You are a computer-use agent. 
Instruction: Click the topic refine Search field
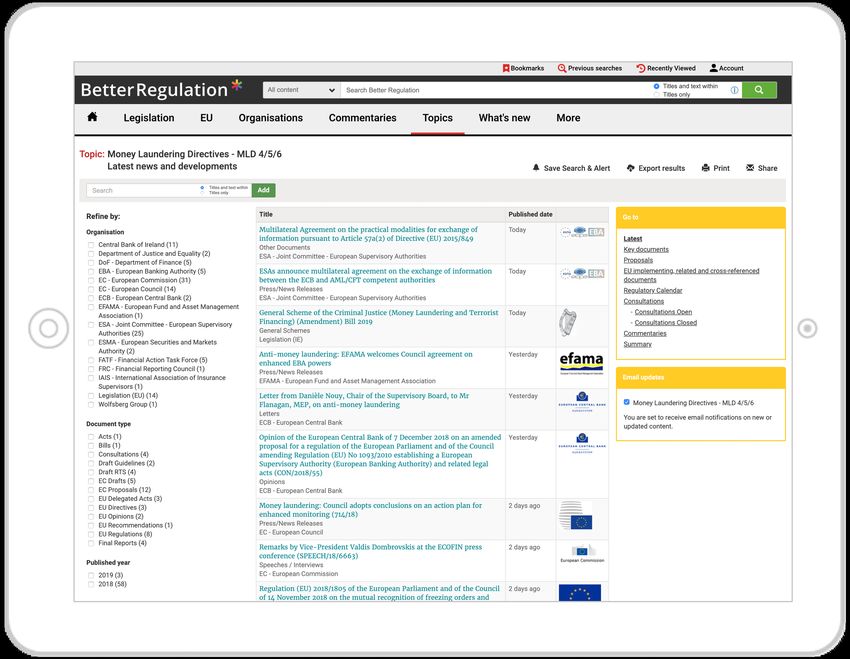(142, 190)
